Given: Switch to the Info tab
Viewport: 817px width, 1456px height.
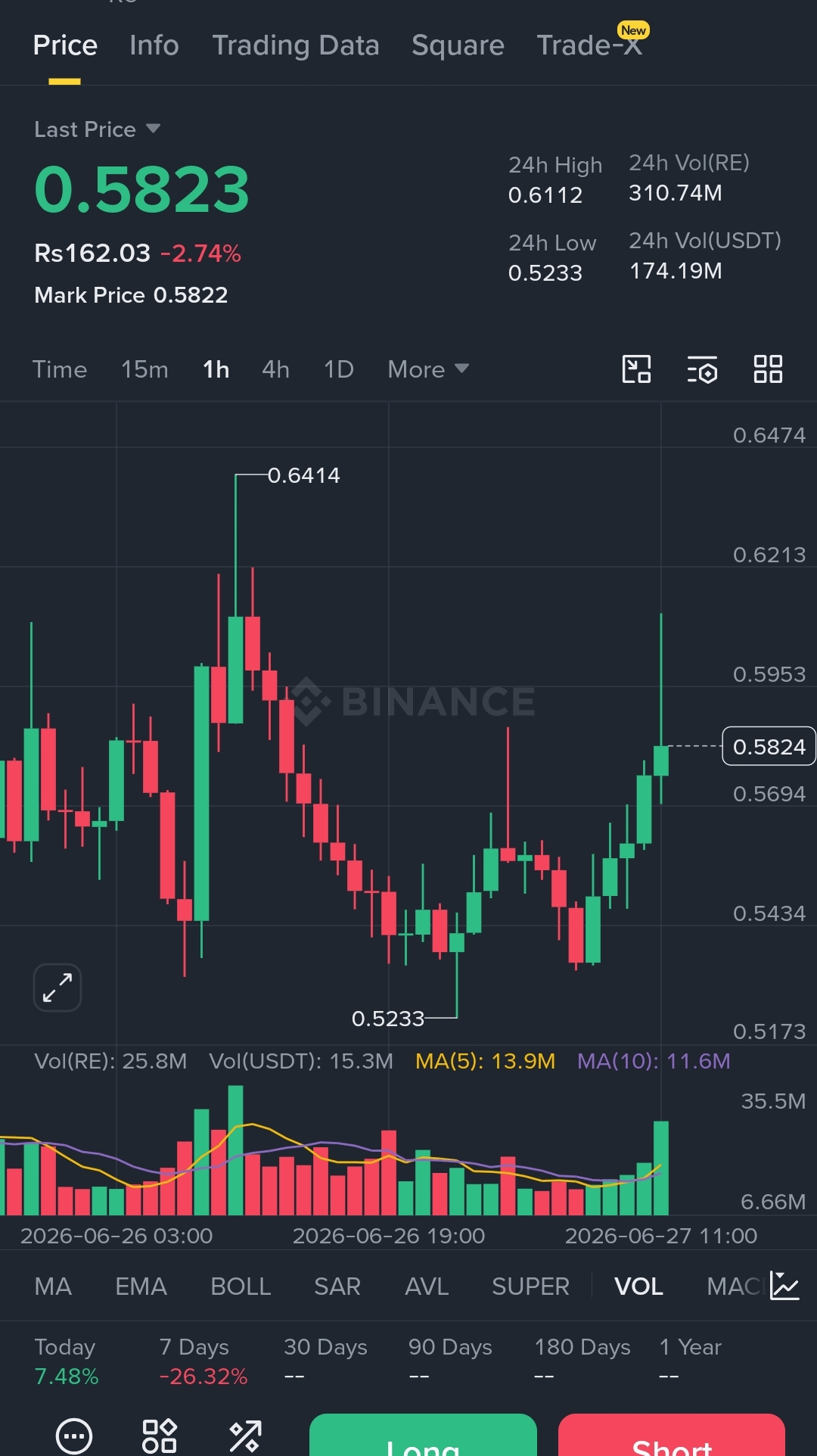Looking at the screenshot, I should tap(154, 45).
